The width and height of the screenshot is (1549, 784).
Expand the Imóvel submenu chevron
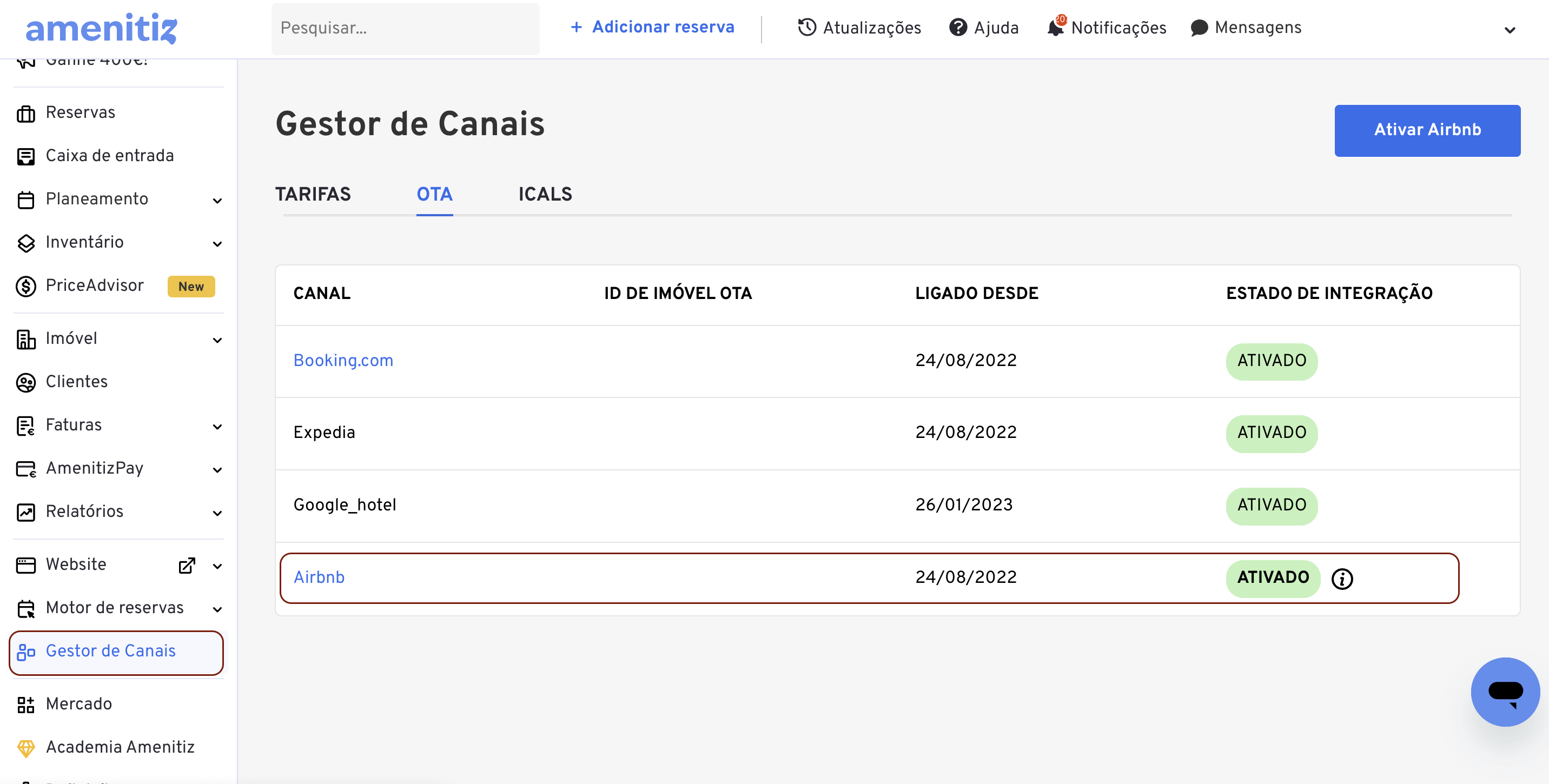pyautogui.click(x=217, y=340)
